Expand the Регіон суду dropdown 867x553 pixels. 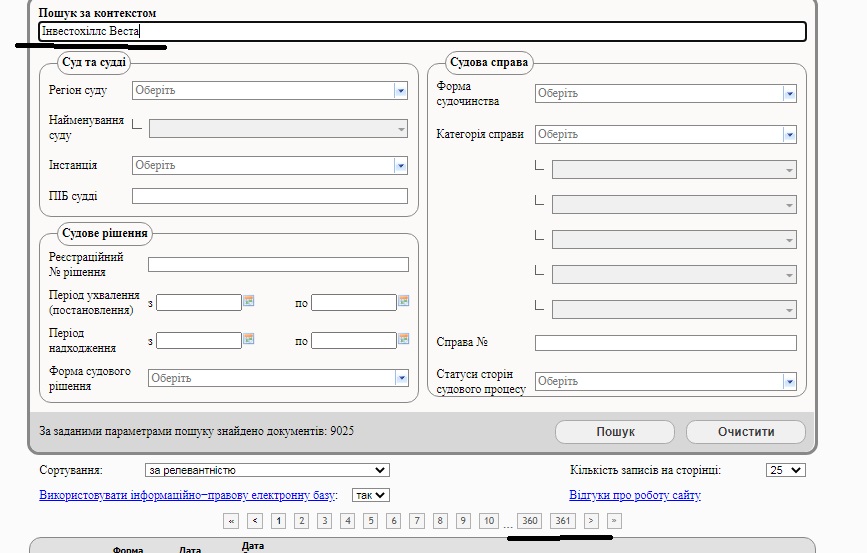[x=401, y=91]
